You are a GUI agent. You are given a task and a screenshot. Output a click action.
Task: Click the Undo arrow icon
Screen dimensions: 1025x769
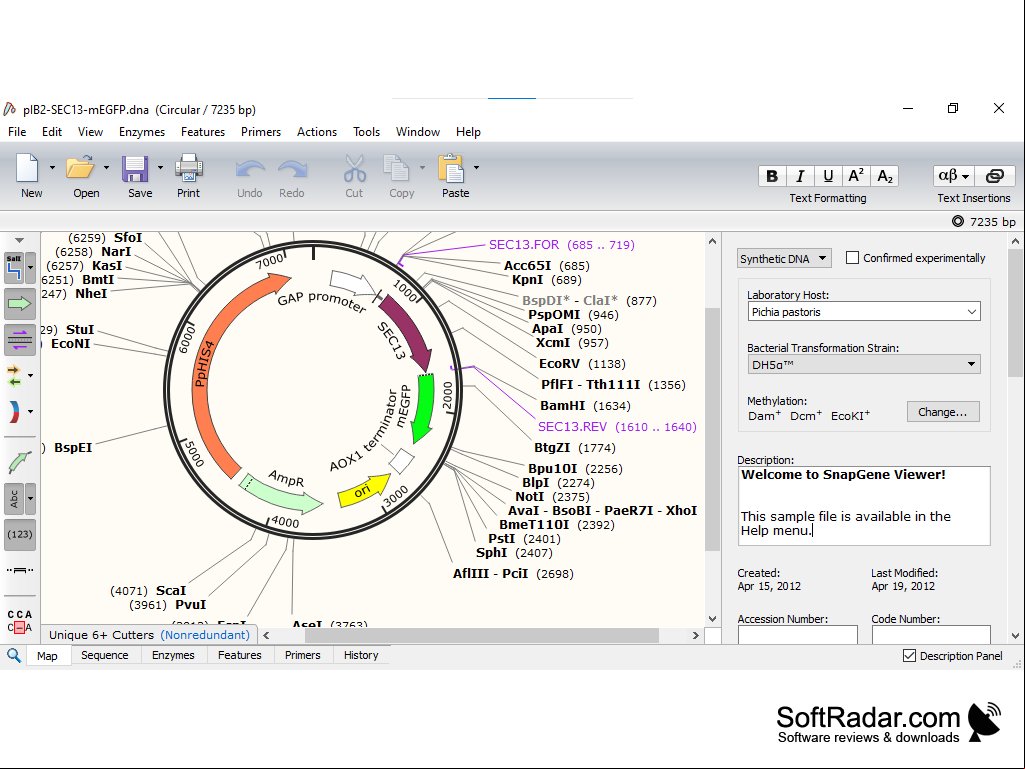250,169
